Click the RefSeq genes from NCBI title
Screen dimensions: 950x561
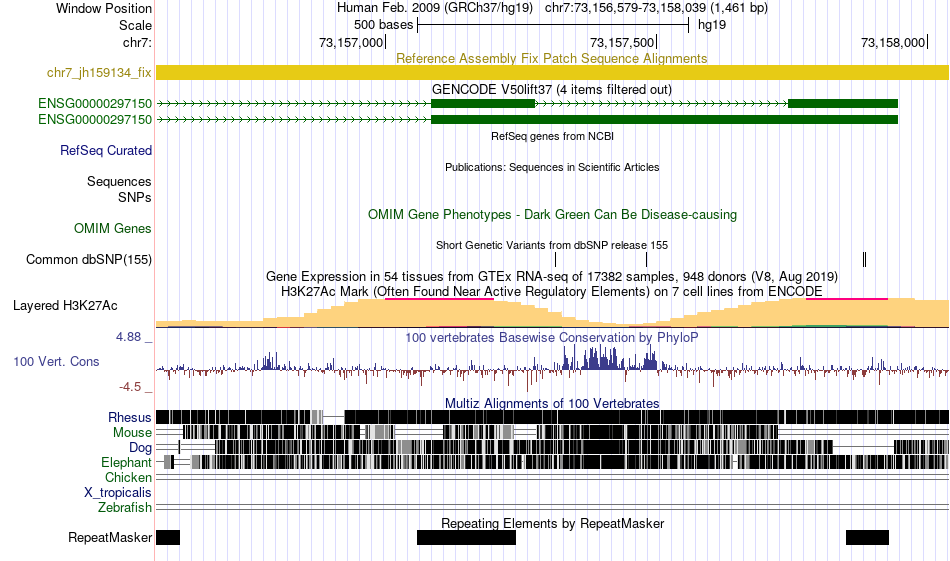tap(553, 136)
